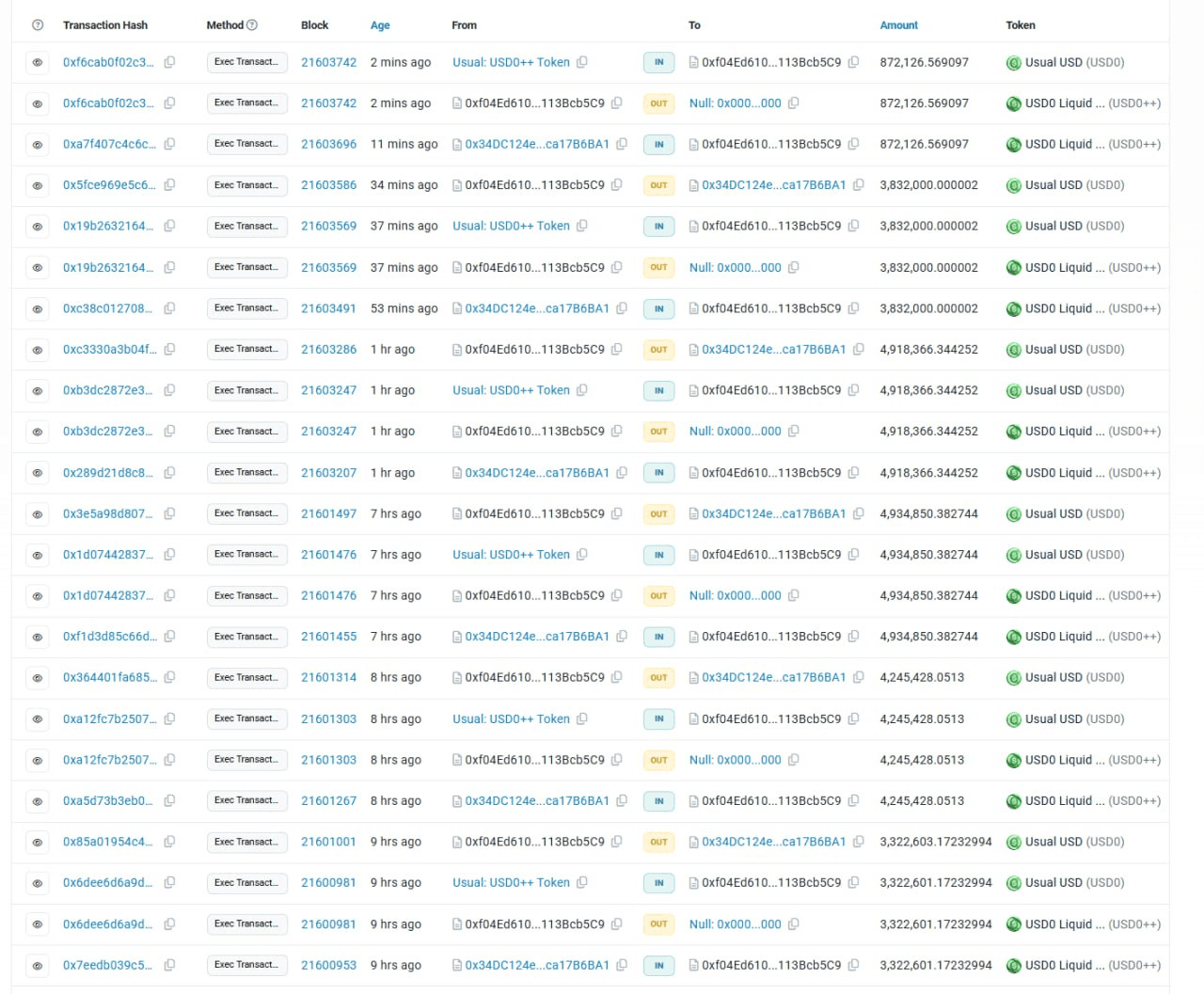The height and width of the screenshot is (994, 1204).
Task: Open From address 0x34DC124e in block 21603207 row
Action: click(x=537, y=472)
